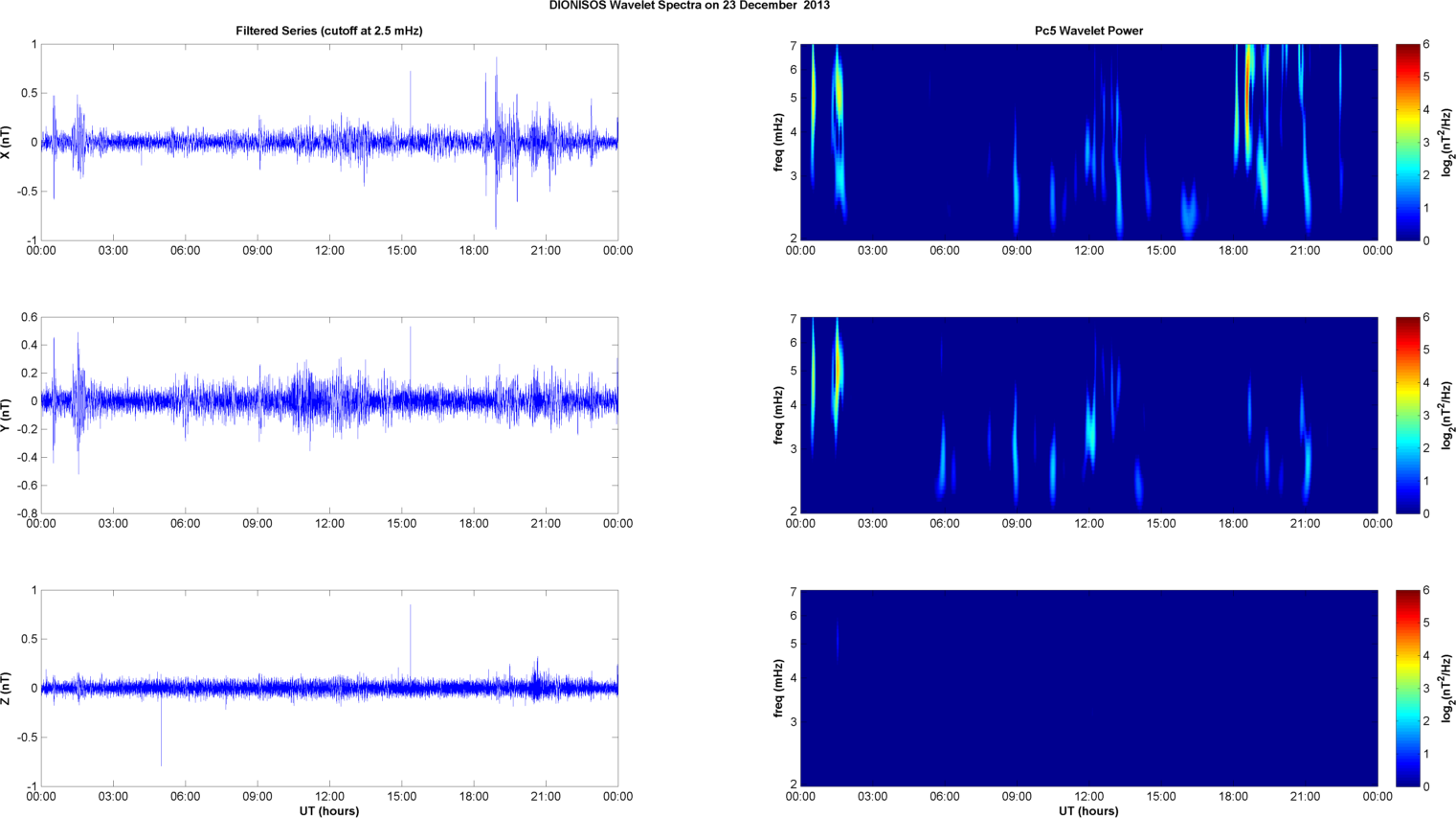This screenshot has width=1456, height=818.
Task: Click the '18:00' tick under the top wavelet panel
Action: (1233, 251)
